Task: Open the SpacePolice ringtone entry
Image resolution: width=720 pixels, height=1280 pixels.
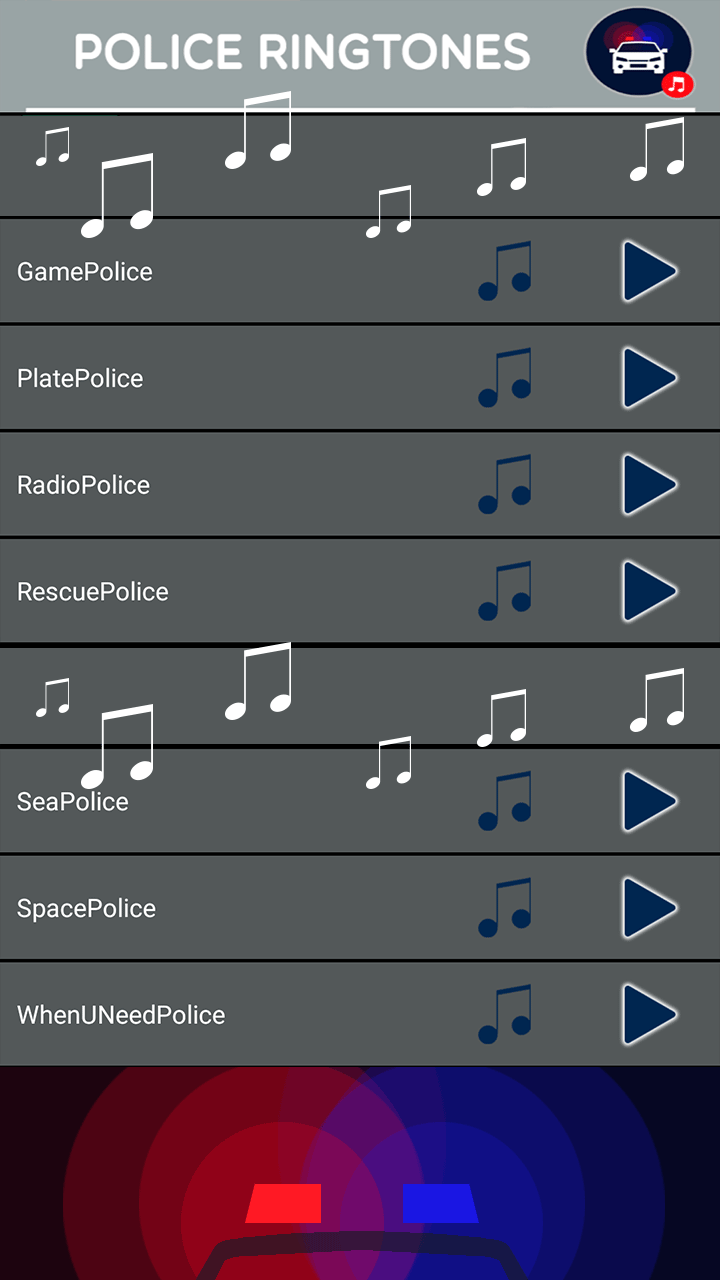Action: tap(87, 908)
